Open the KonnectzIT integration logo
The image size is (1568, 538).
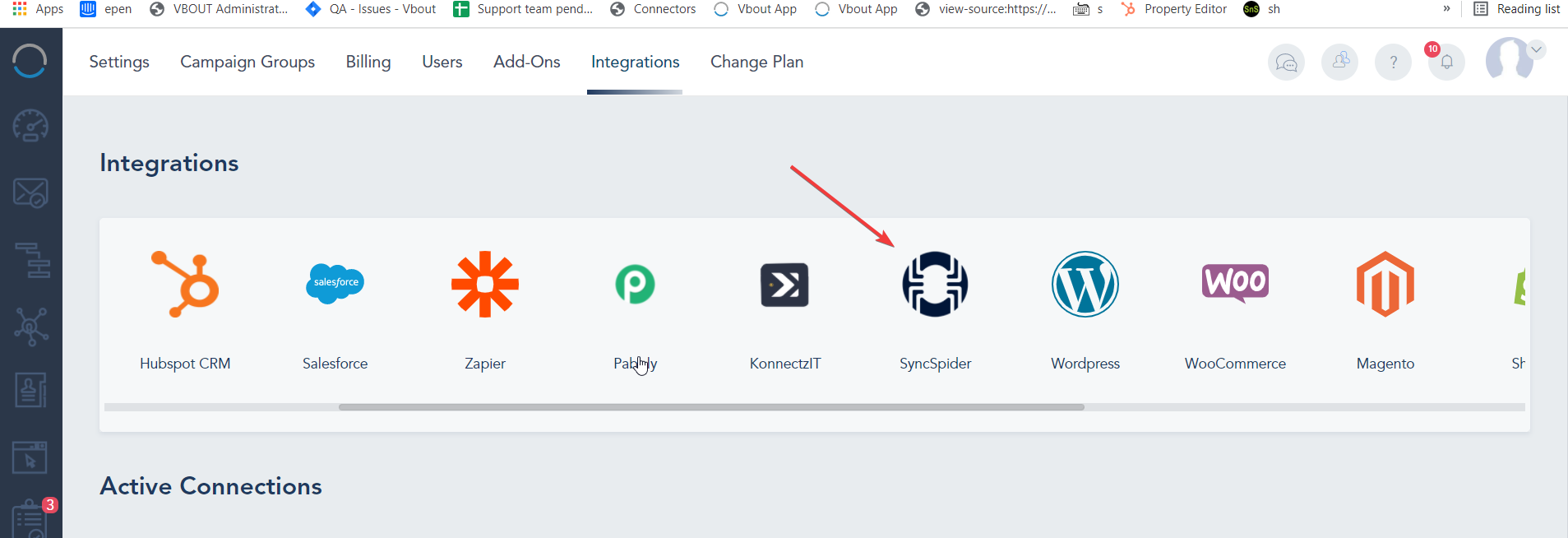pyautogui.click(x=784, y=285)
